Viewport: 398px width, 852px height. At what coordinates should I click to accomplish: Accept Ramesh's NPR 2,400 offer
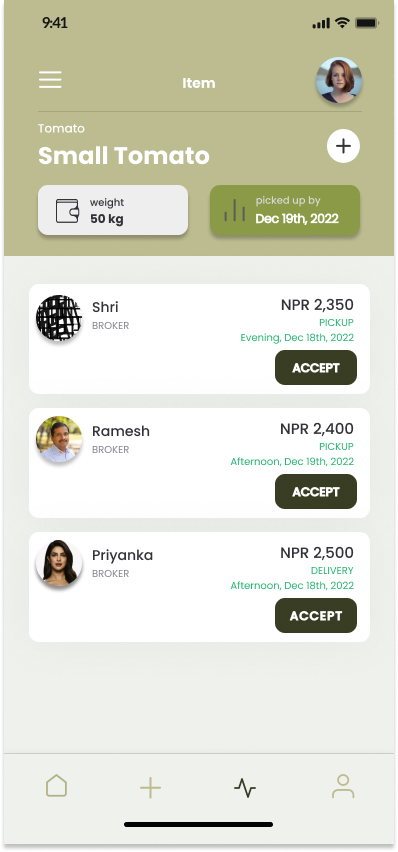[316, 492]
